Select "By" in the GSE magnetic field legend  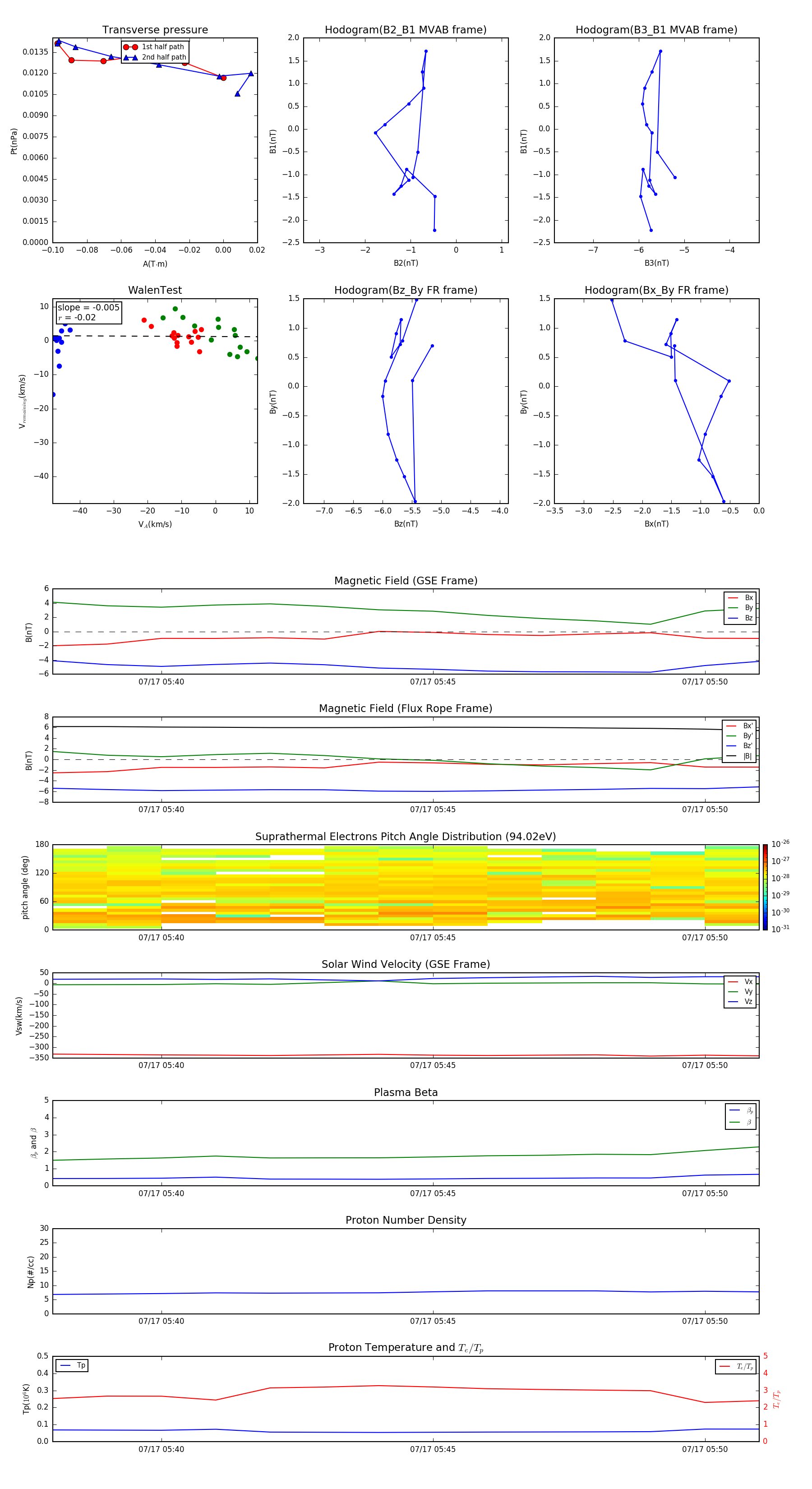[x=740, y=608]
